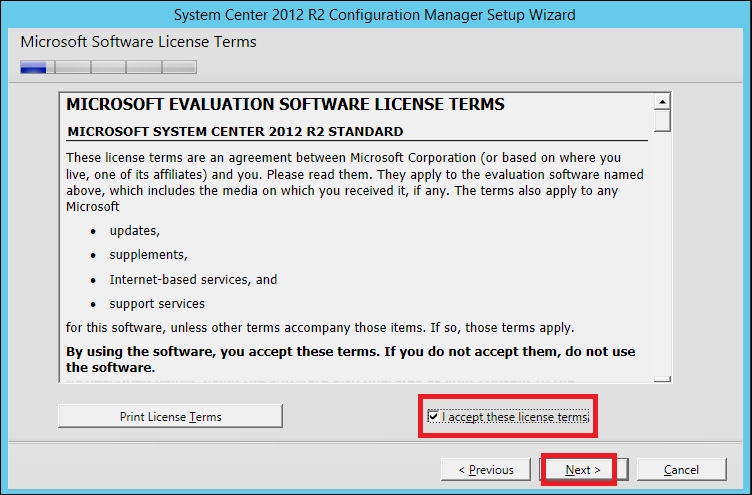Cancel the setup wizard
Screen dimensions: 752x495
coord(682,469)
